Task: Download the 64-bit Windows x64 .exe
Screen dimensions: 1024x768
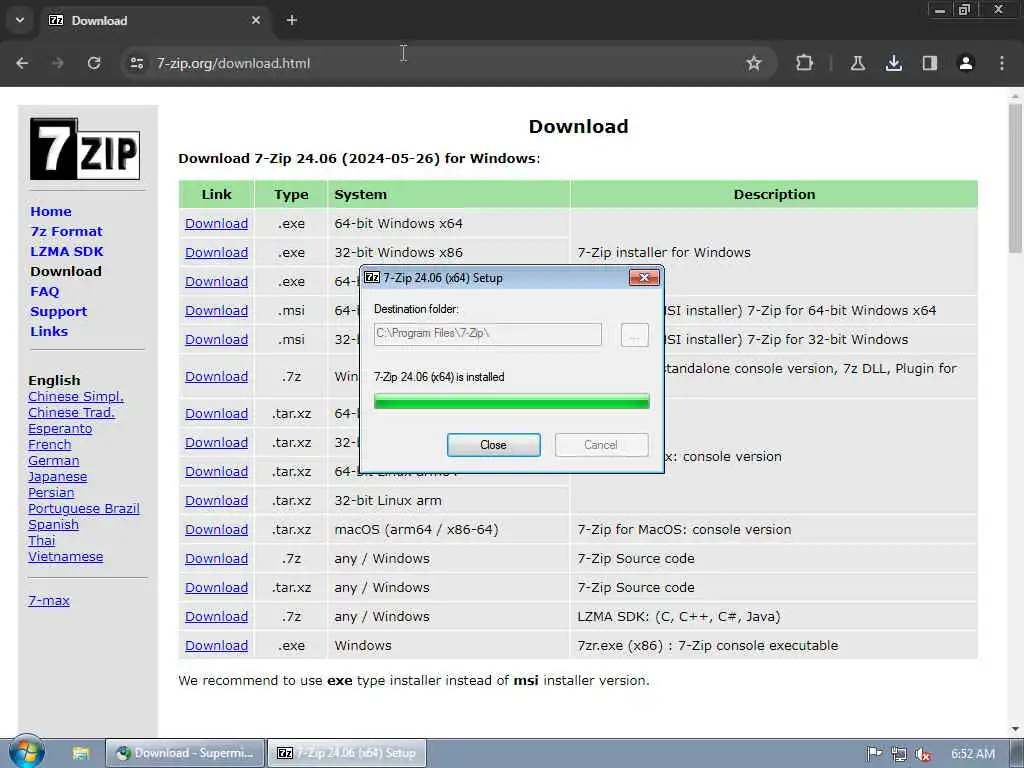Action: (x=216, y=223)
